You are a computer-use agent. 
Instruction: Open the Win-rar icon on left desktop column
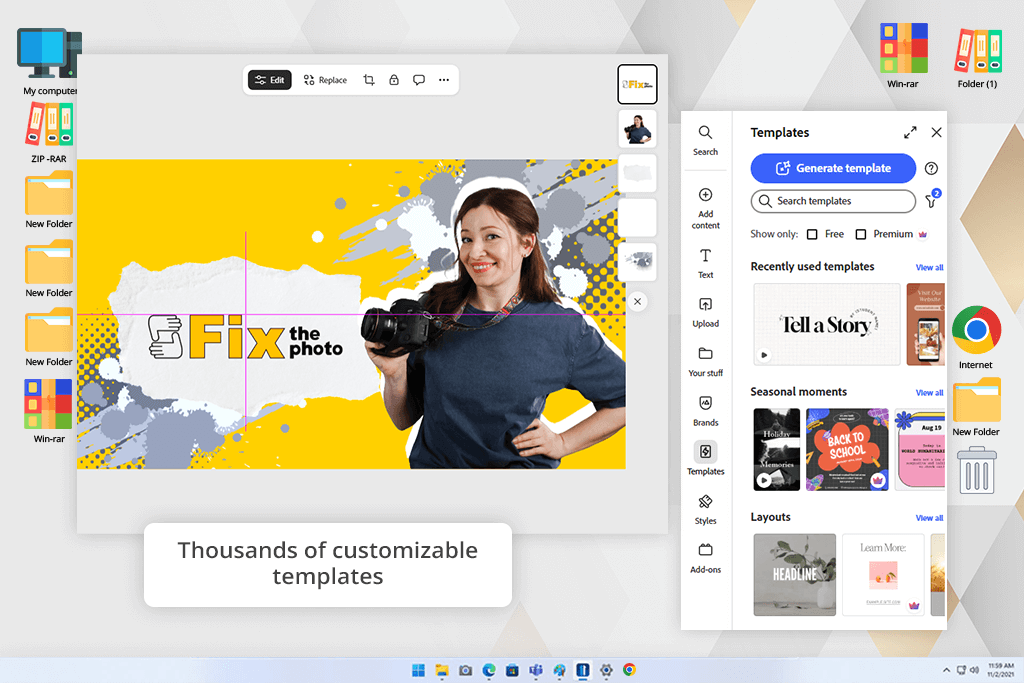(49, 411)
